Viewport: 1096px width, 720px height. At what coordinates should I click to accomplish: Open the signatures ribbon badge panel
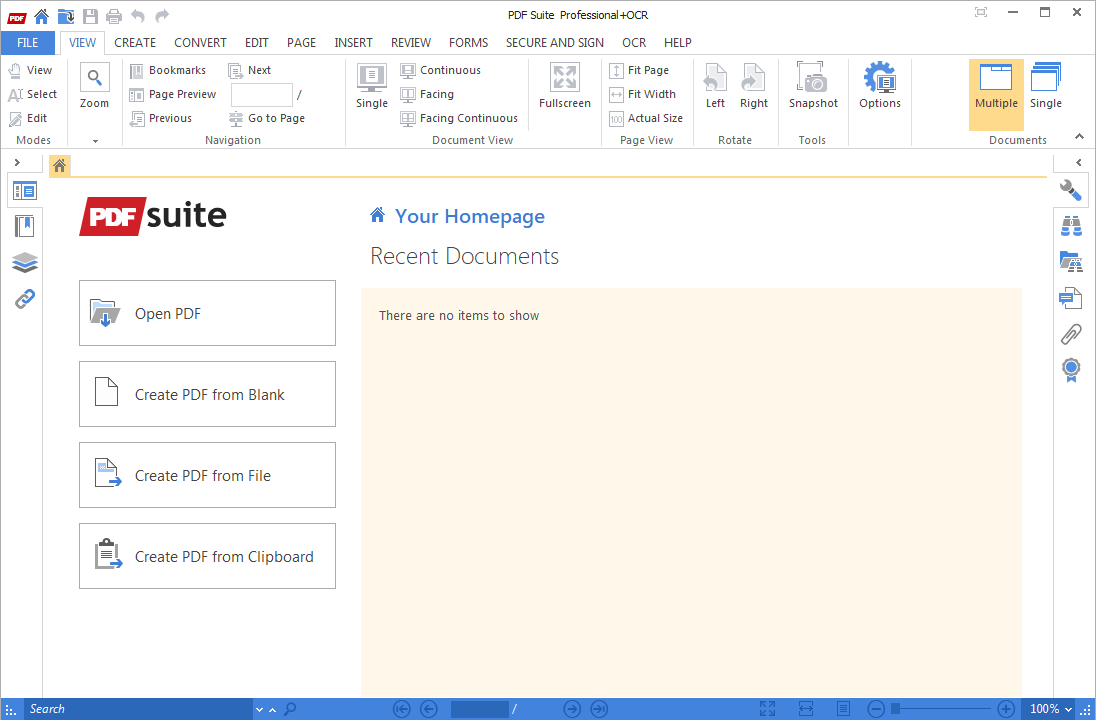(x=1071, y=370)
